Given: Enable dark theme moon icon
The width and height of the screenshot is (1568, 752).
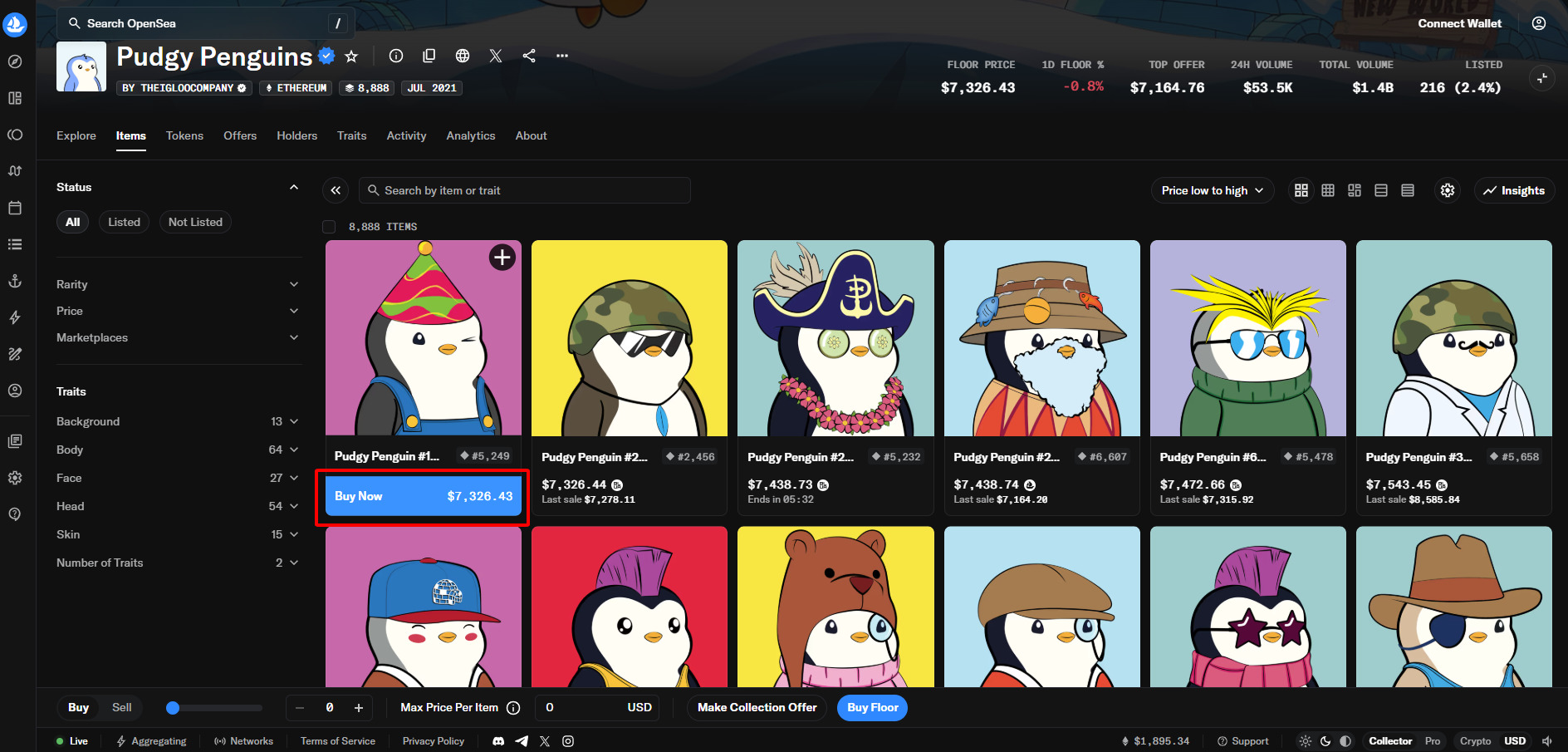Looking at the screenshot, I should click(x=1325, y=741).
